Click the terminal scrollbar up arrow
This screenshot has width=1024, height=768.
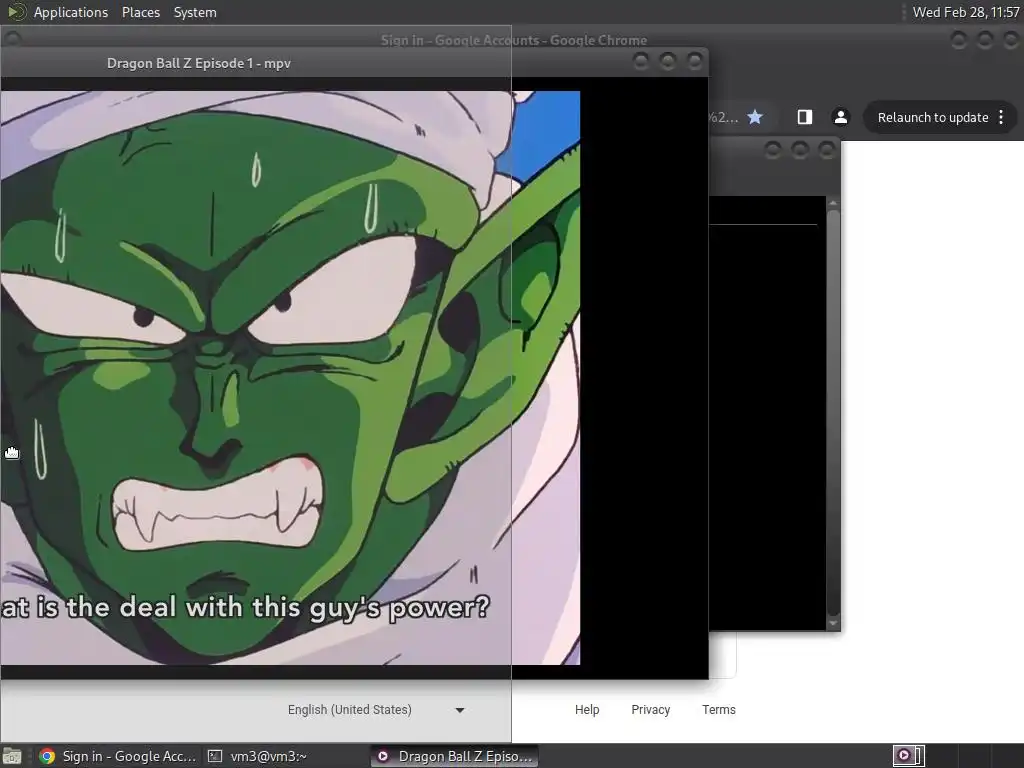(x=833, y=204)
